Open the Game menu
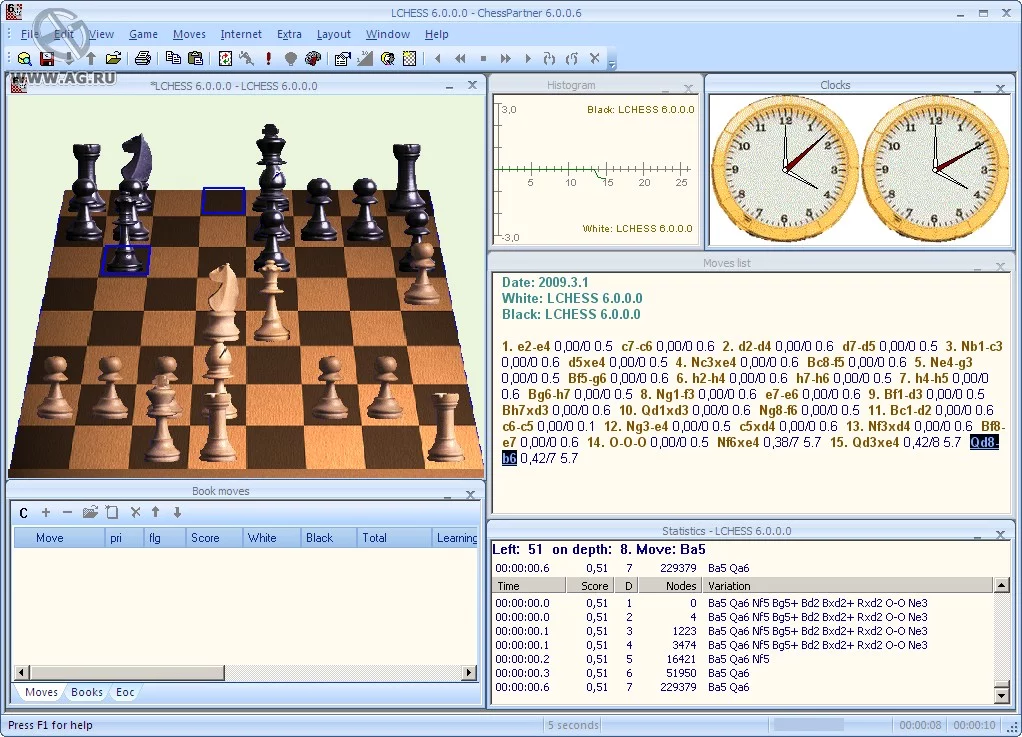1022x737 pixels. [143, 35]
